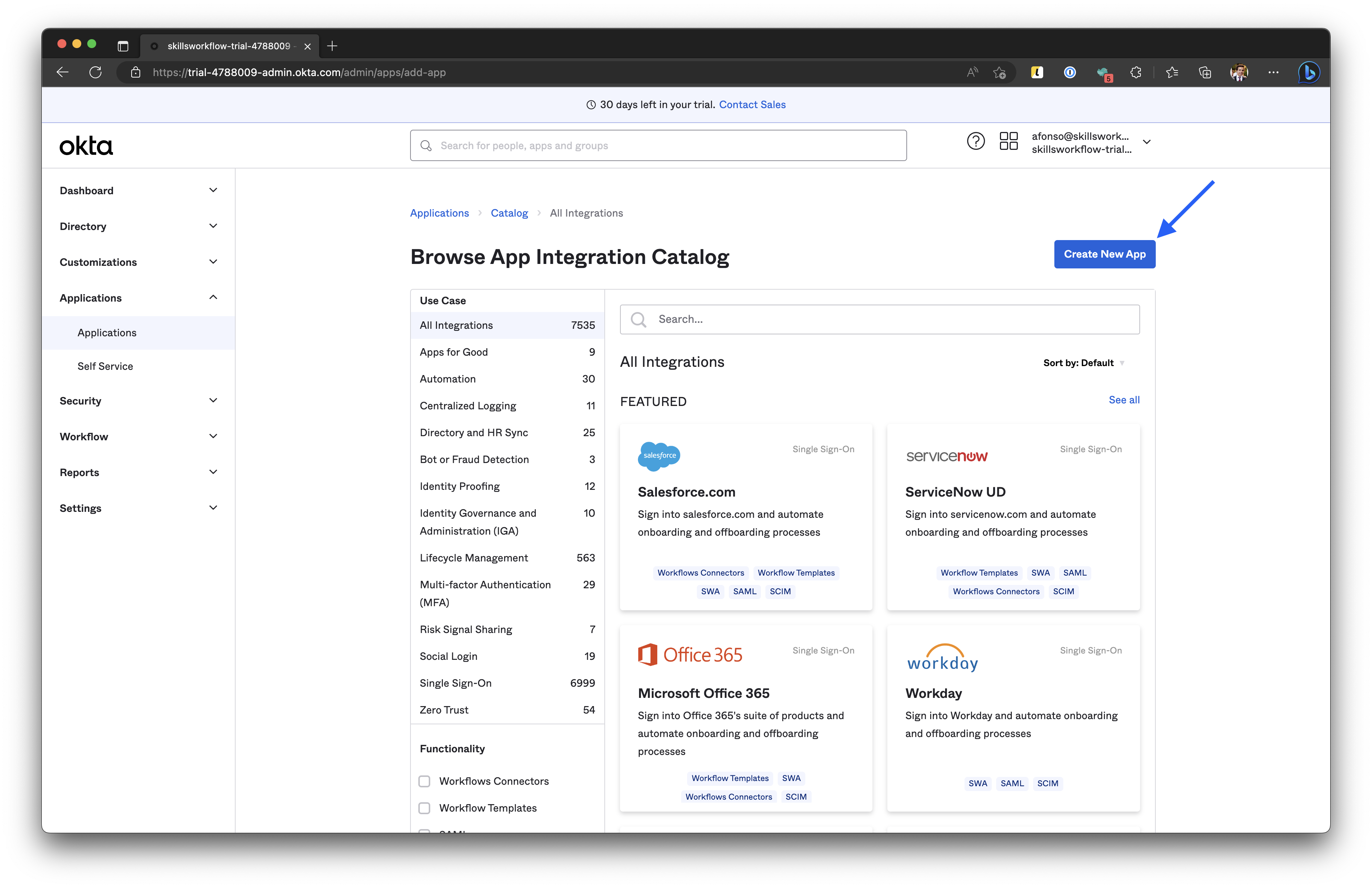Click the ServiceNow logo
This screenshot has height=888, width=1372.
click(x=947, y=456)
